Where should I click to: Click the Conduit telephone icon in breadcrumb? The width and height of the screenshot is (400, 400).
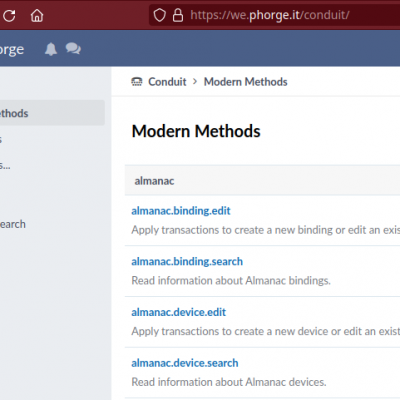pyautogui.click(x=137, y=82)
